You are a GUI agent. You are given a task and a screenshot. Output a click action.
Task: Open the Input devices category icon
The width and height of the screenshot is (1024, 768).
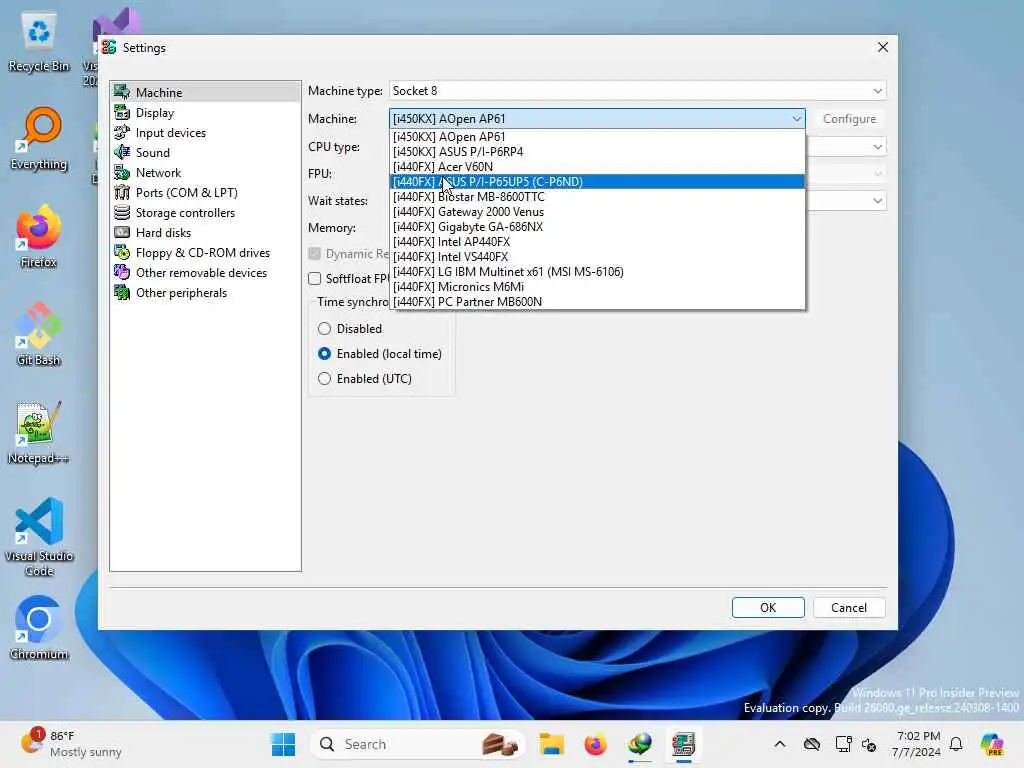pos(122,133)
